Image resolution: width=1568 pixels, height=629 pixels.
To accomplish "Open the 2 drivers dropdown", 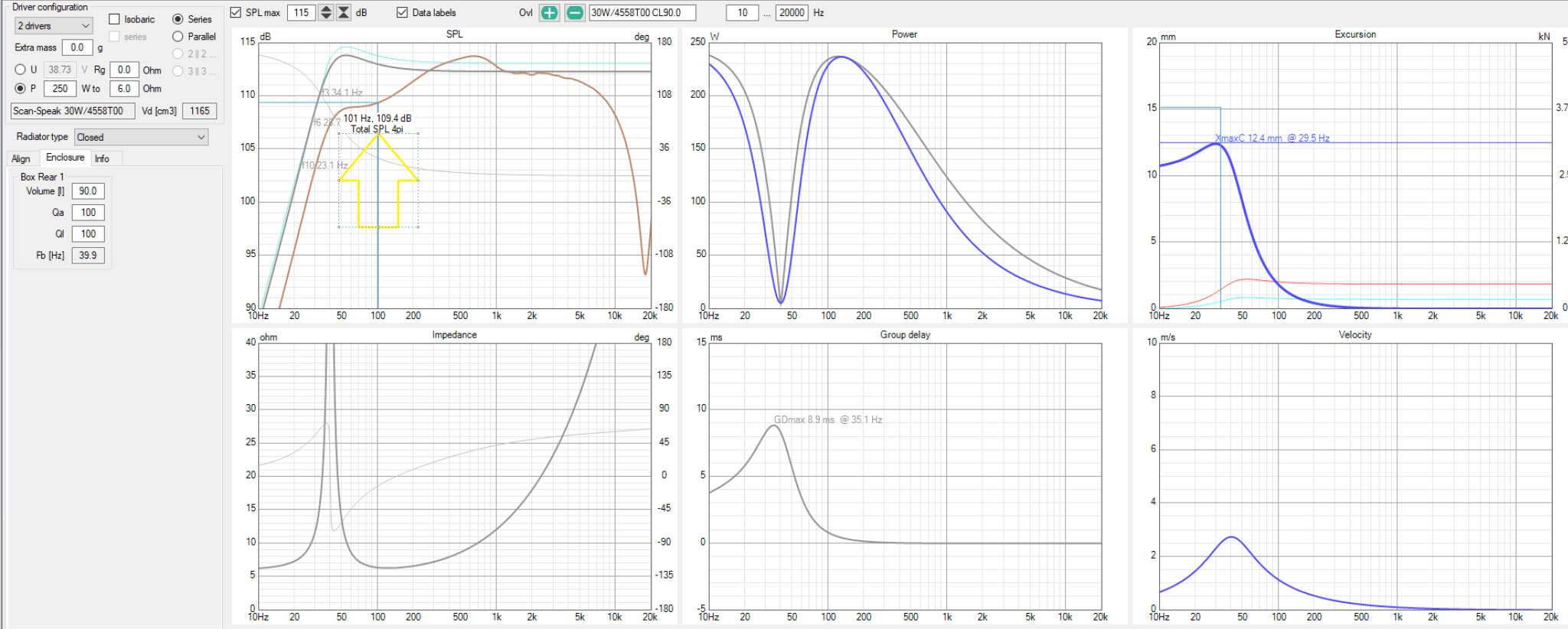I will click(53, 26).
